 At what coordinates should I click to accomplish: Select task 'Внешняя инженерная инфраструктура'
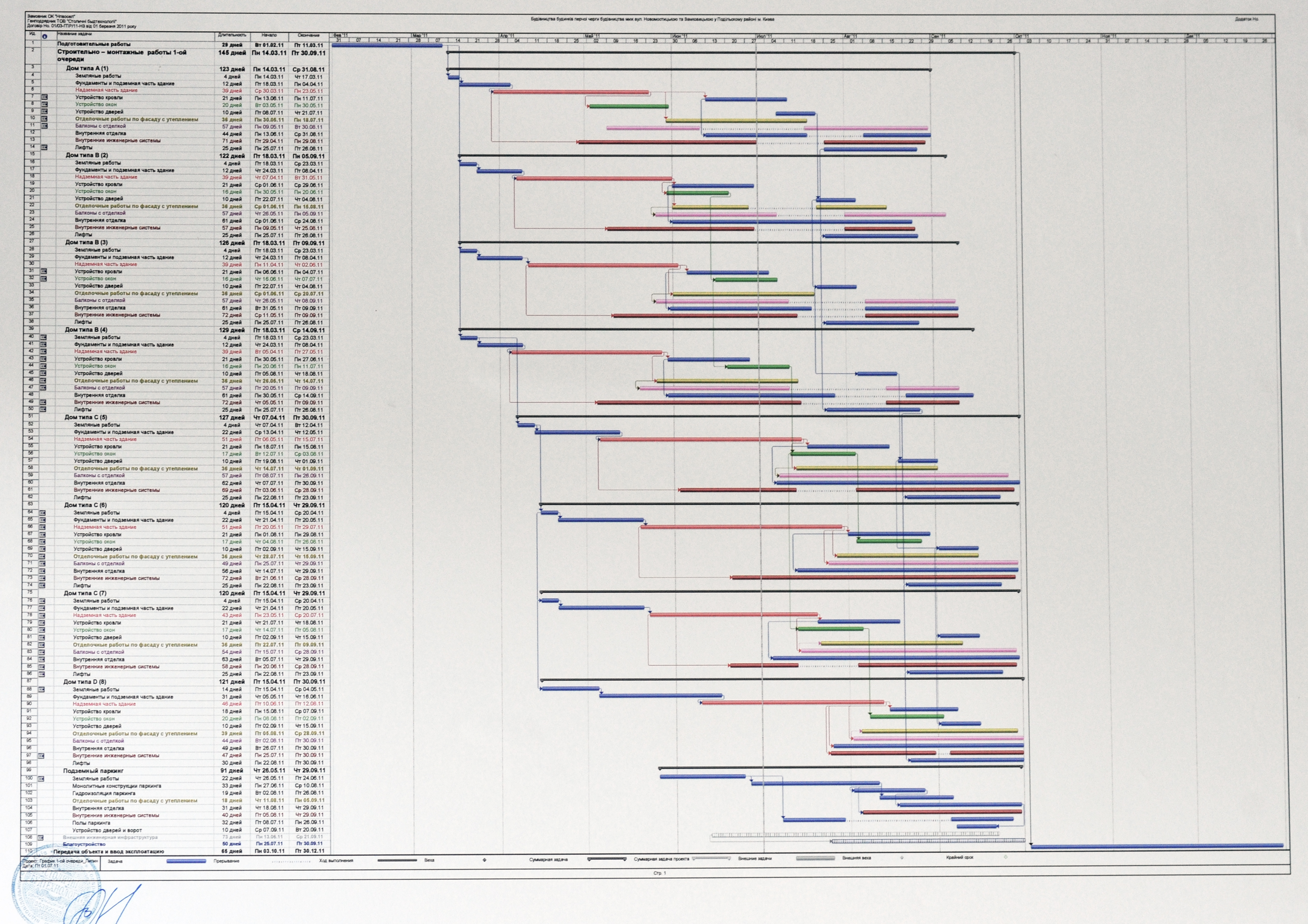tap(110, 837)
